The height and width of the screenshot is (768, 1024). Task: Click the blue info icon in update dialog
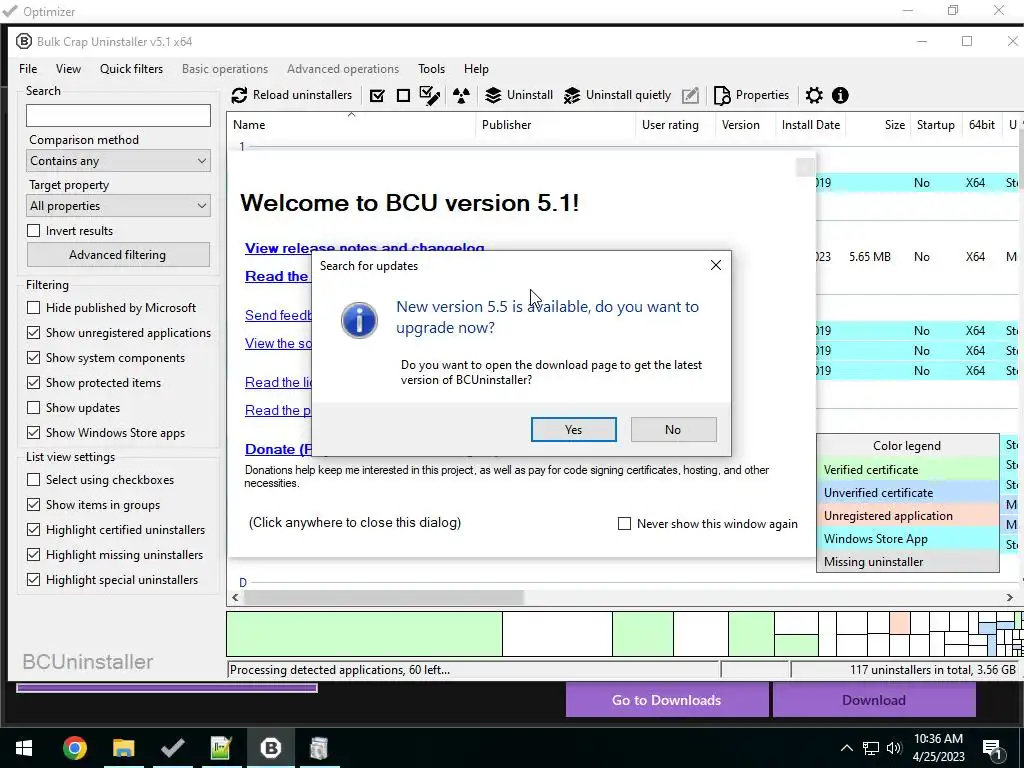coord(359,320)
